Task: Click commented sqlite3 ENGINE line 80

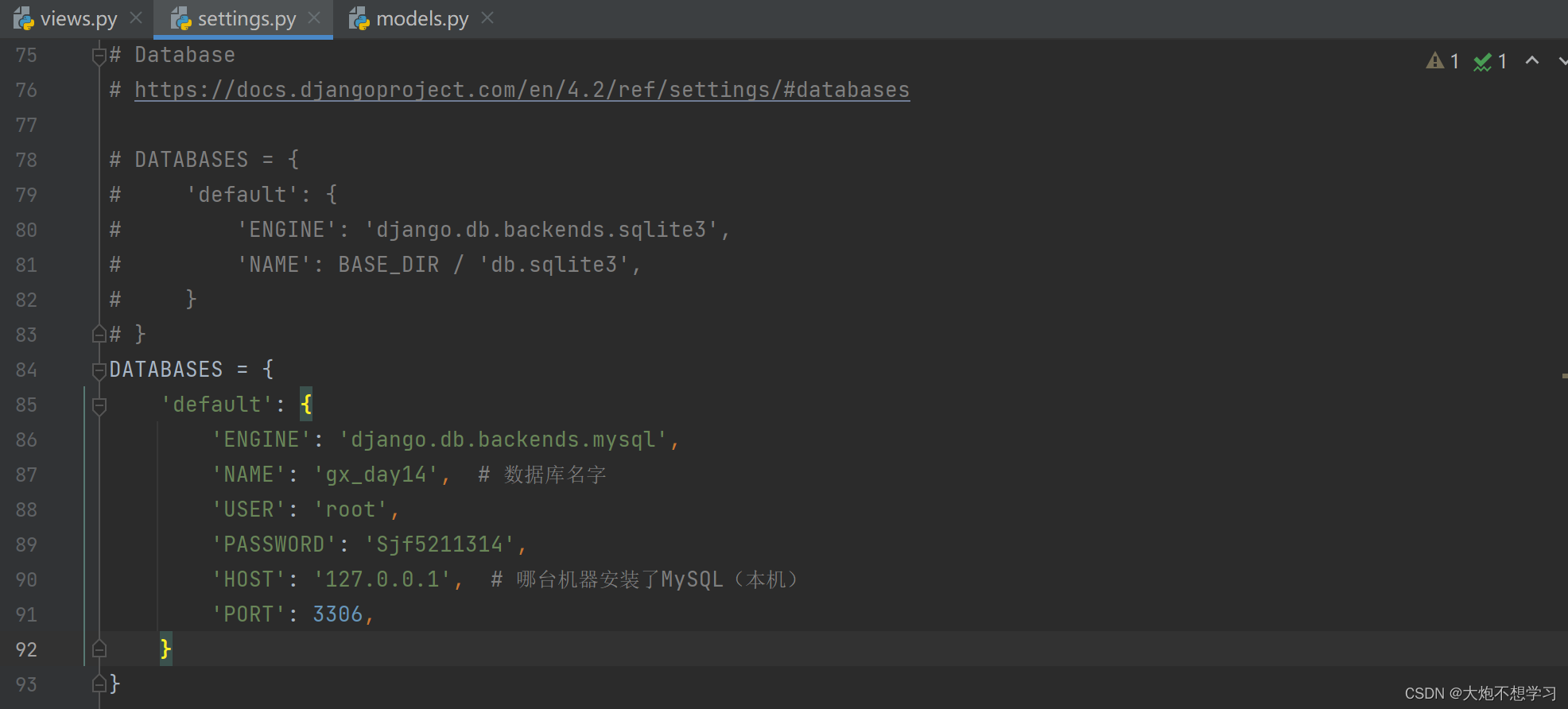Action: (420, 230)
